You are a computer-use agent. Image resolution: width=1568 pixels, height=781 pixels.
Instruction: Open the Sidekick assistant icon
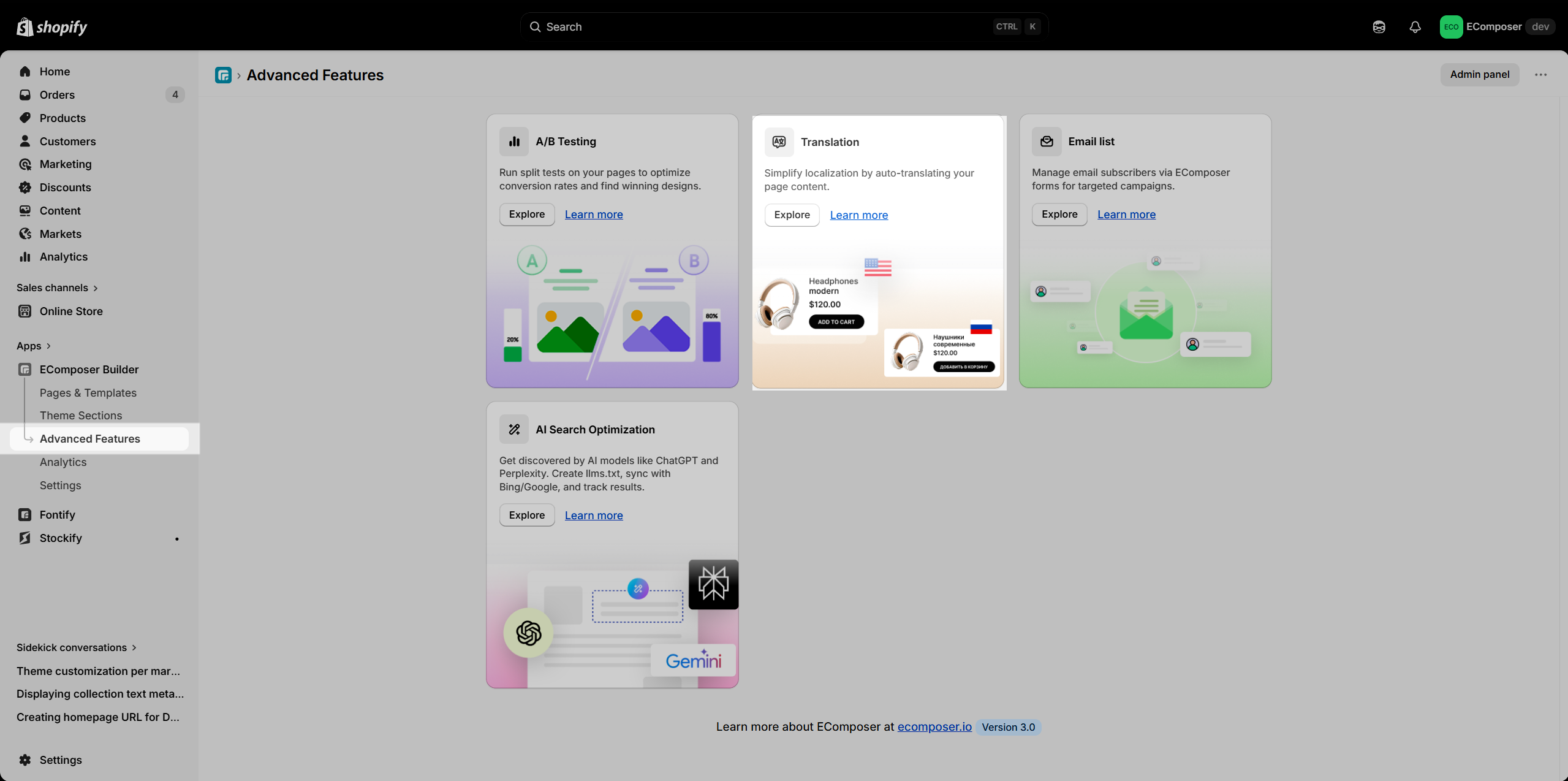[x=1379, y=27]
